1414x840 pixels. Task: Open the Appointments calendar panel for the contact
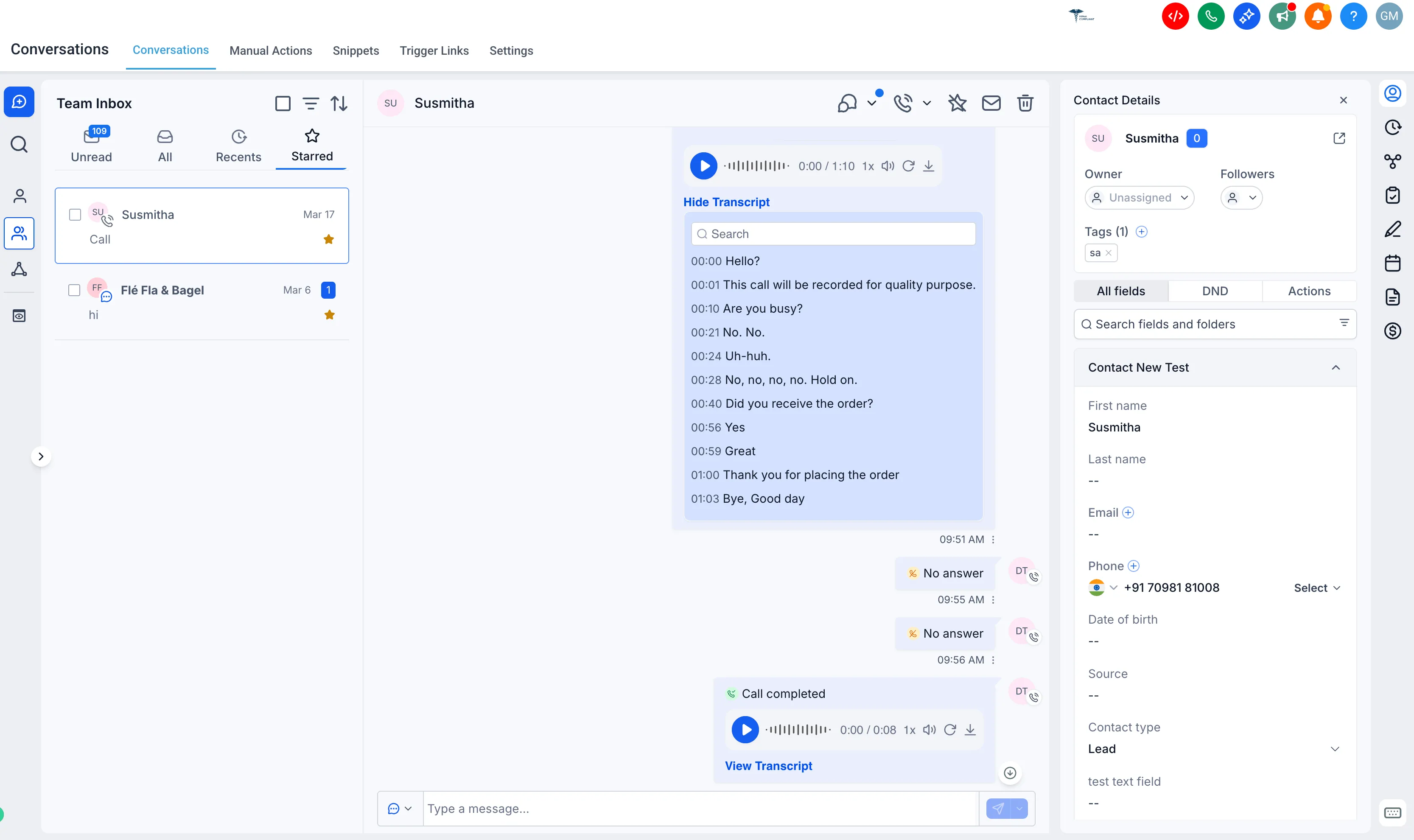(1392, 263)
